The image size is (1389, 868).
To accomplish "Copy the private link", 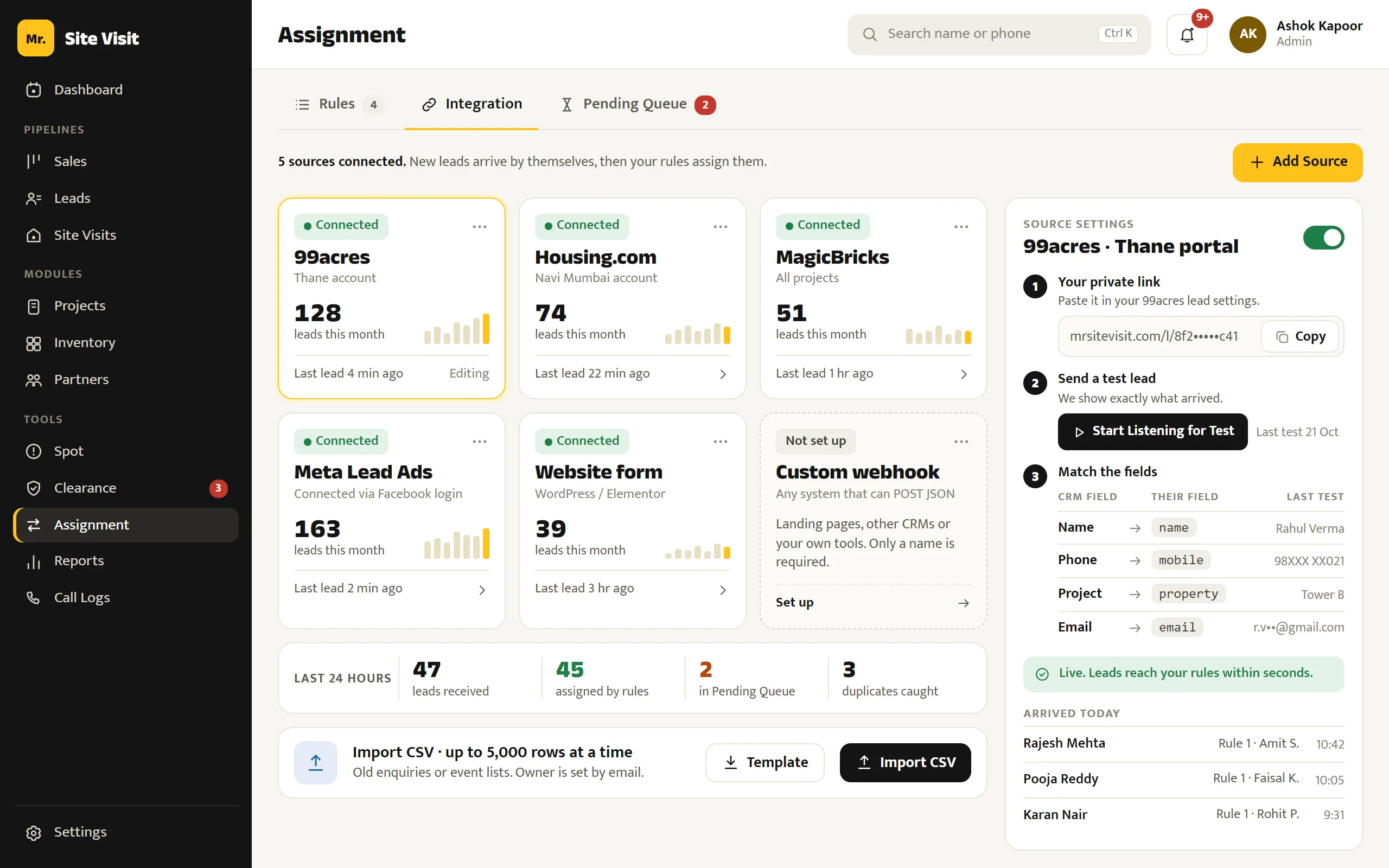I will (x=1300, y=336).
